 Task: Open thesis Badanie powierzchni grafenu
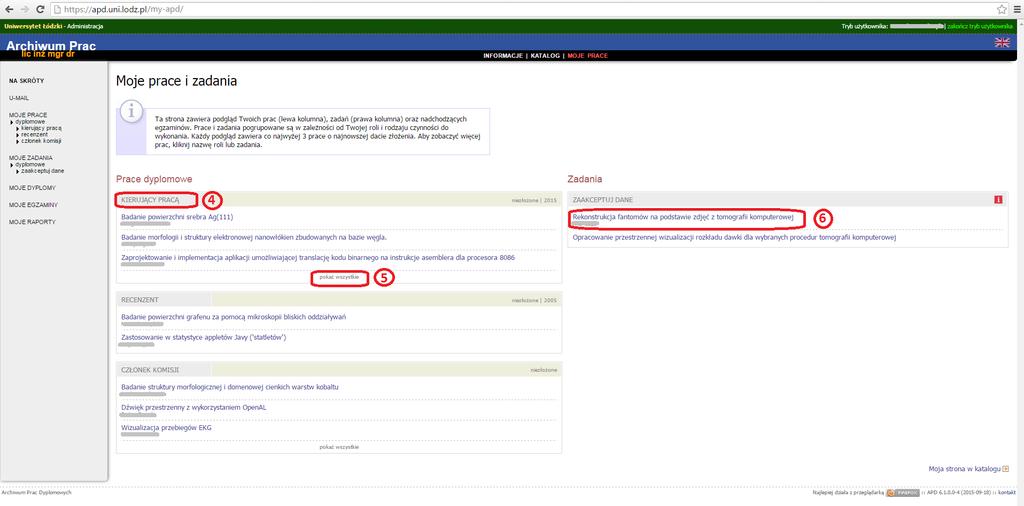tap(233, 317)
